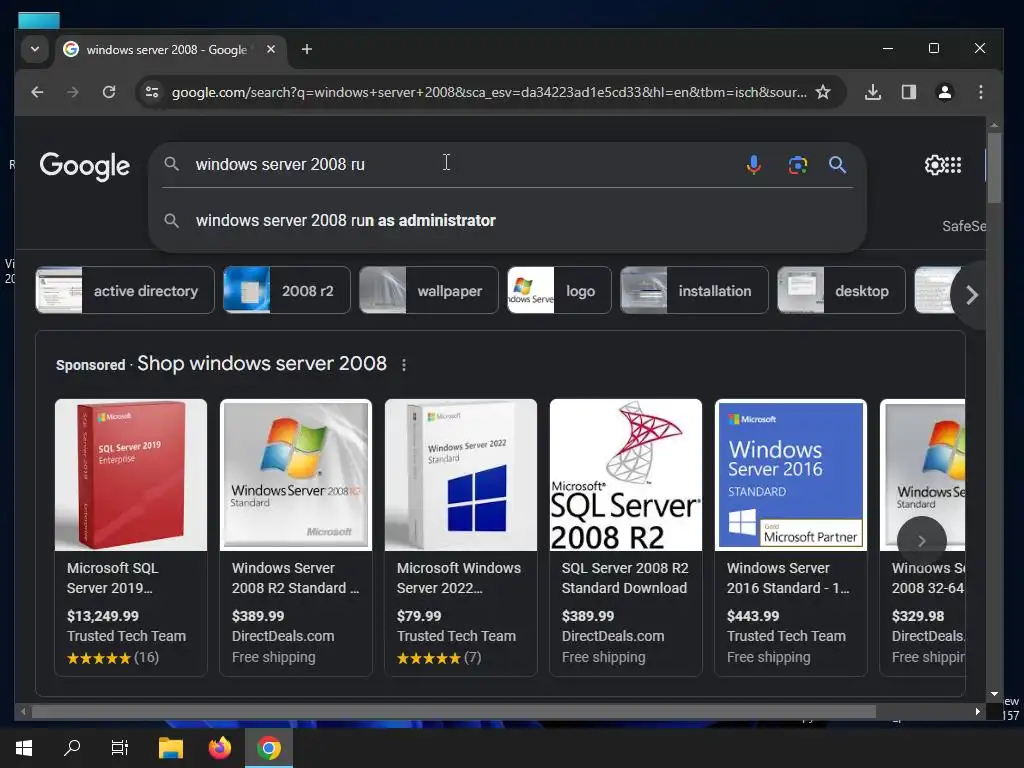Click the vertical page scrollbar thumb
The height and width of the screenshot is (768, 1024).
[994, 168]
